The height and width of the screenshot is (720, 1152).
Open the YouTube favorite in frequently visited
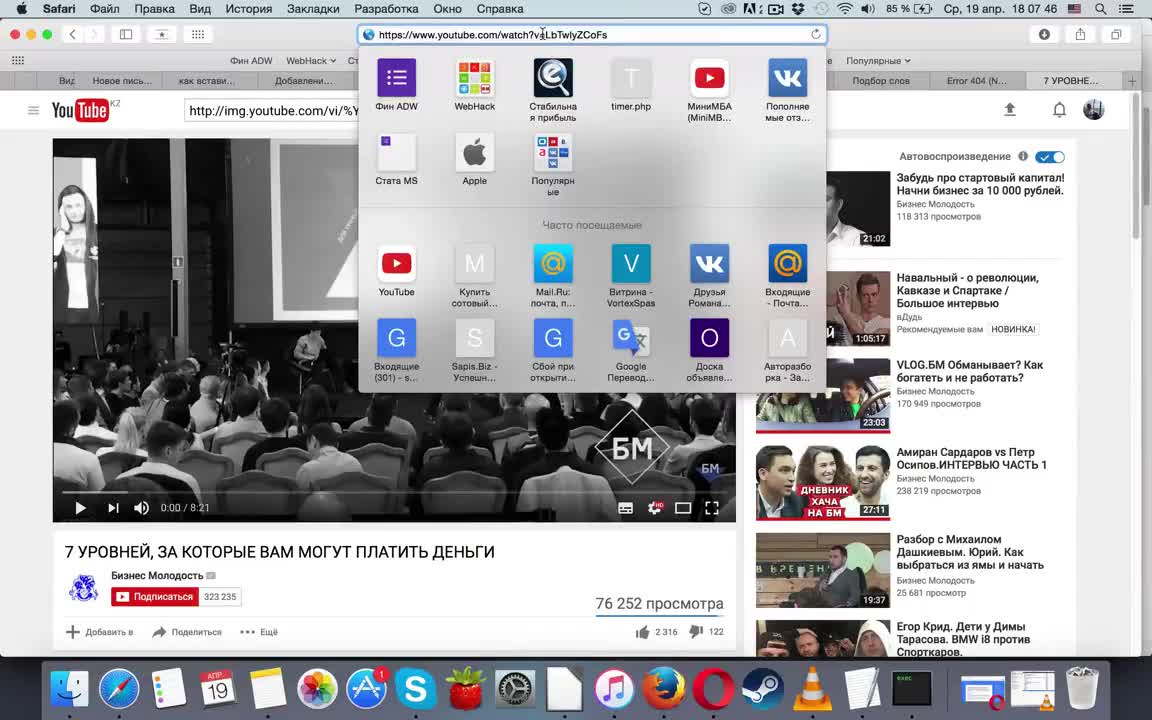[x=396, y=272]
